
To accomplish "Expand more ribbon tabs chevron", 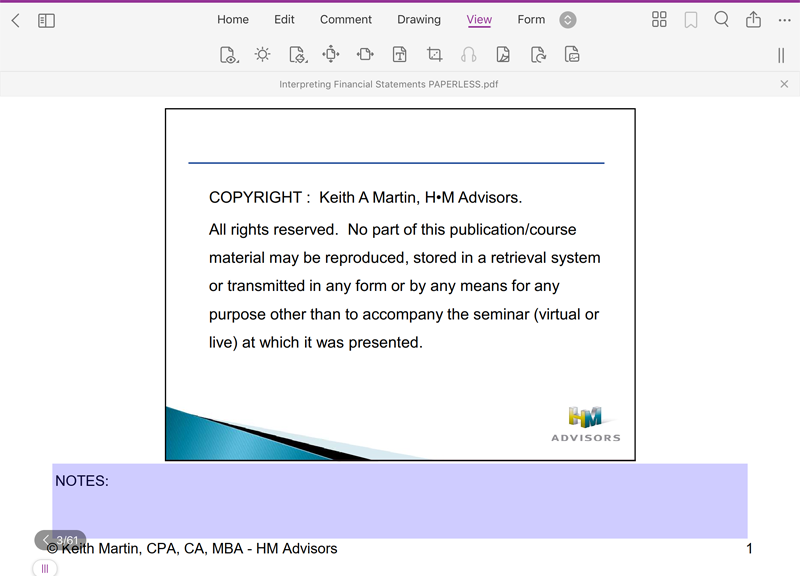I will click(568, 20).
